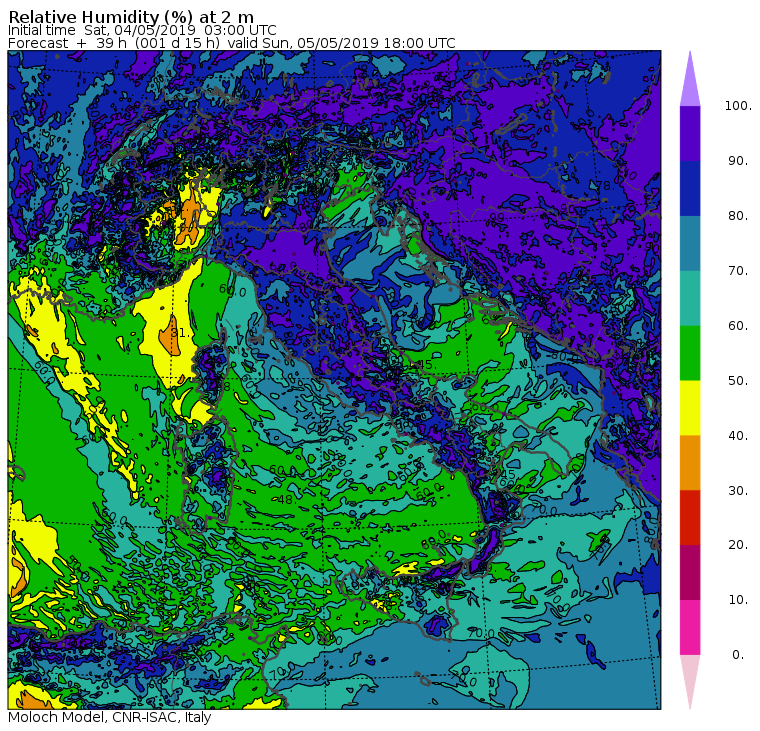This screenshot has width=760, height=731.
Task: Click the pale pink lower arrow of the color bar
Action: (690, 676)
